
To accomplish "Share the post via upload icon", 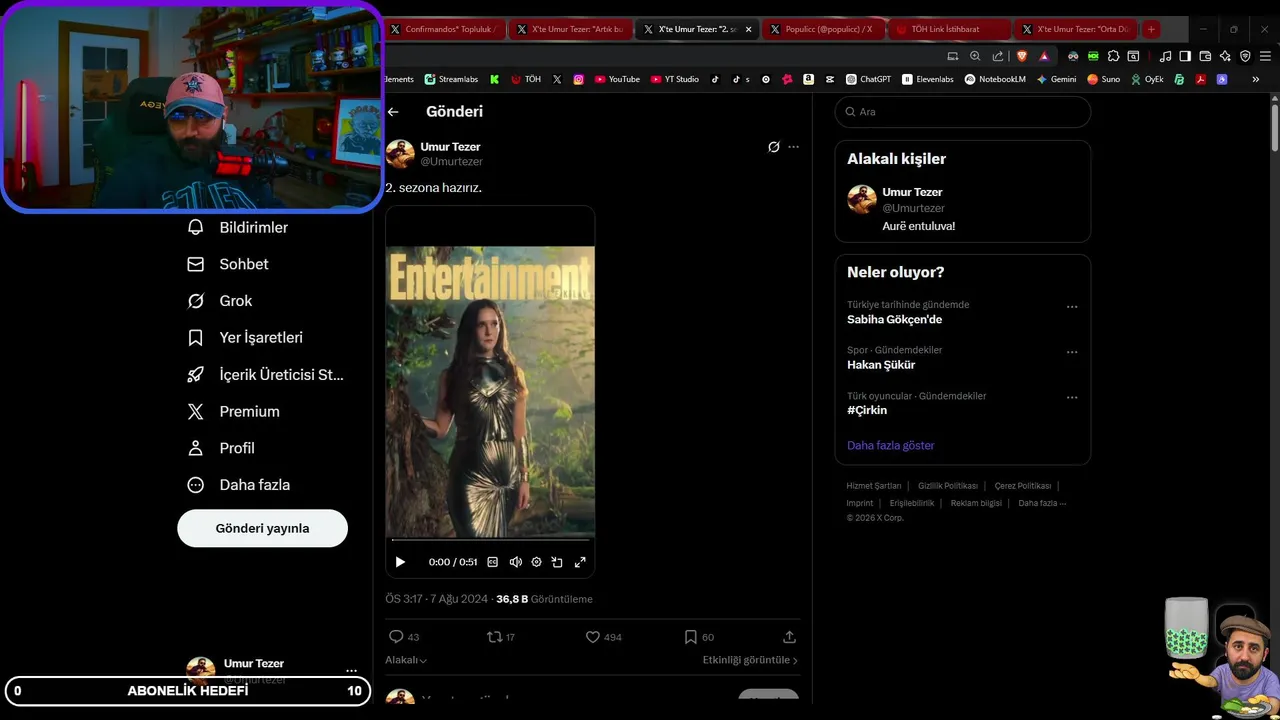I will (x=789, y=637).
